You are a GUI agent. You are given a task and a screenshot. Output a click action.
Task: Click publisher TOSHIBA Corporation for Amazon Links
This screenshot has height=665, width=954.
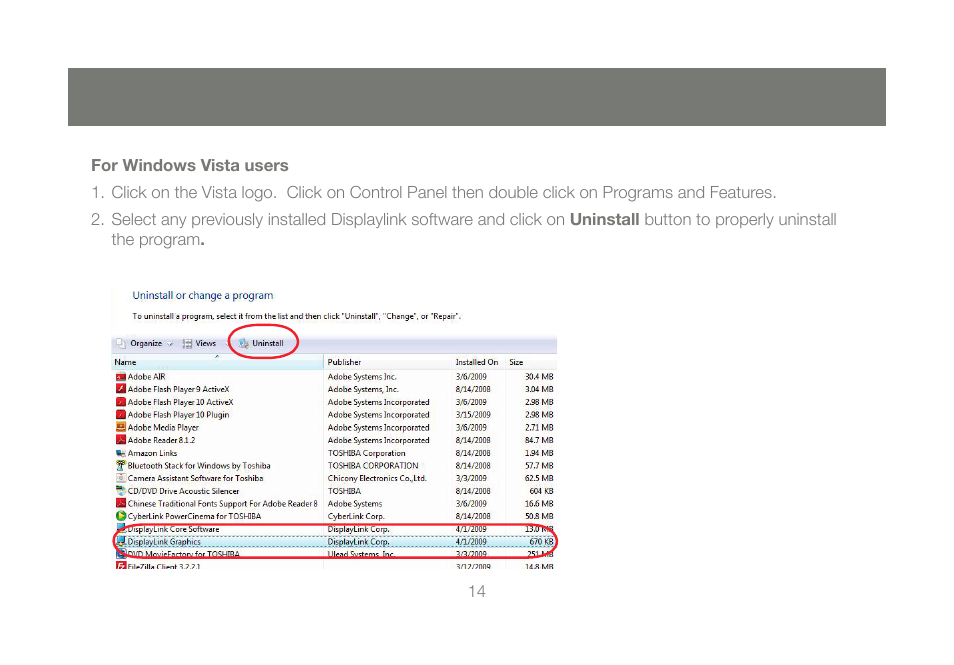pyautogui.click(x=366, y=453)
